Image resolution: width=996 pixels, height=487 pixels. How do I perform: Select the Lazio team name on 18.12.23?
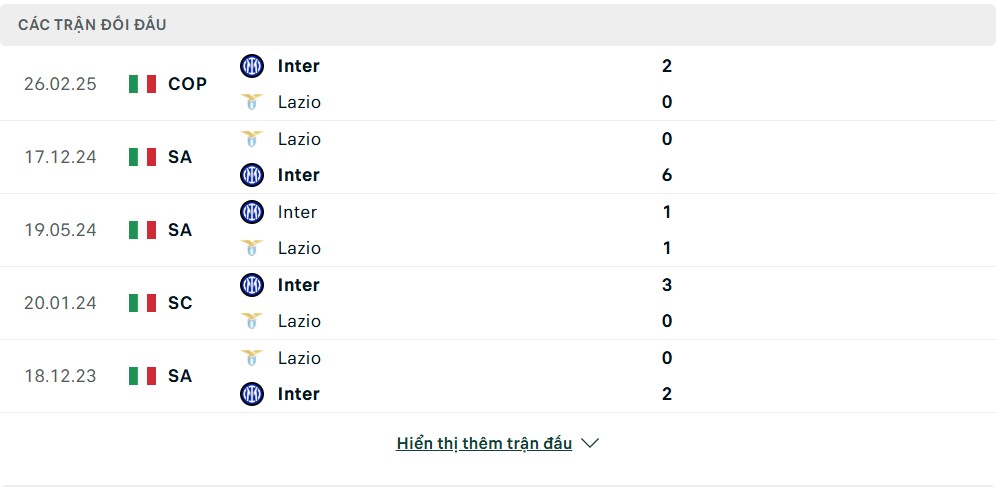coord(299,358)
